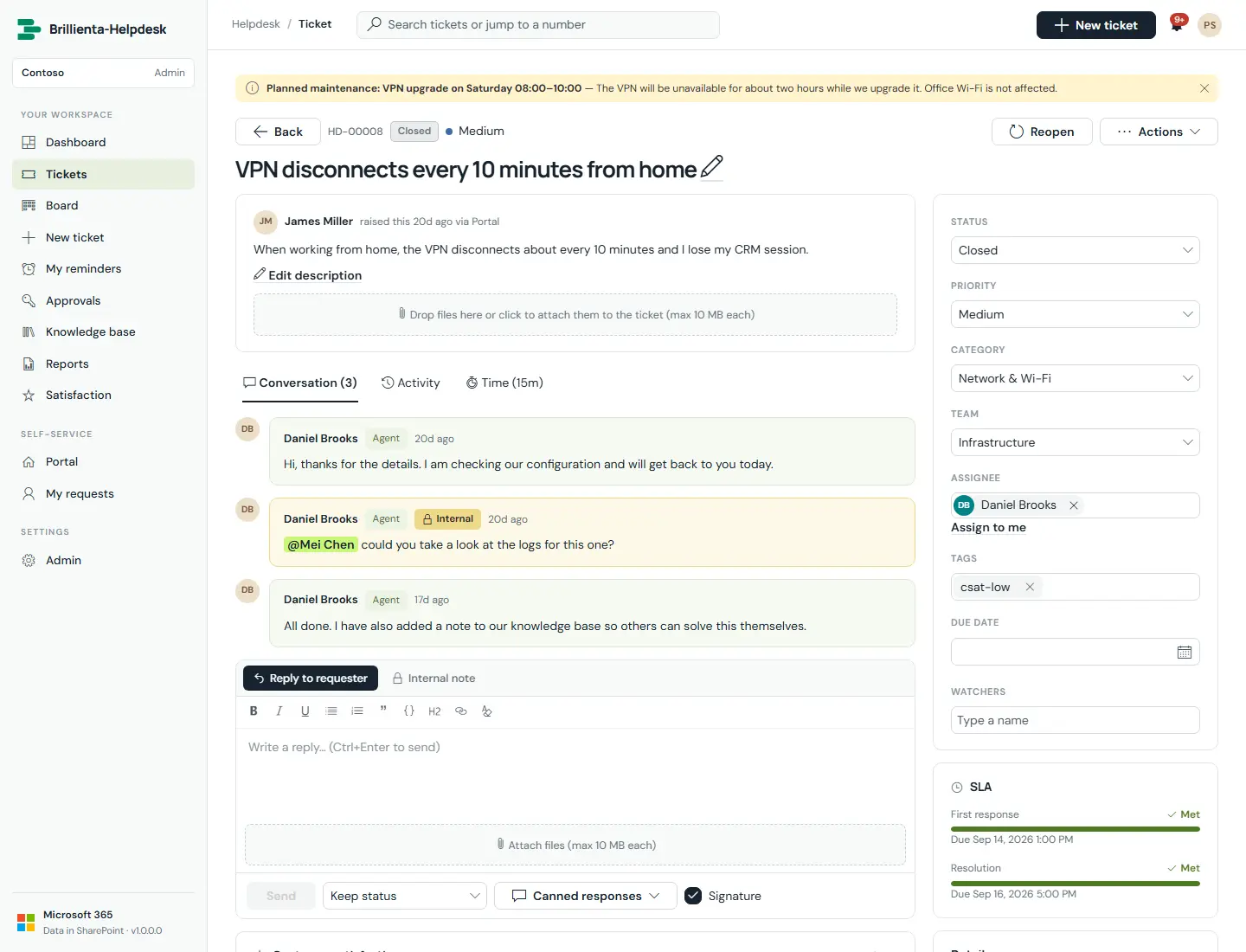
Task: Open the Status dropdown showing Closed
Action: [x=1075, y=250]
